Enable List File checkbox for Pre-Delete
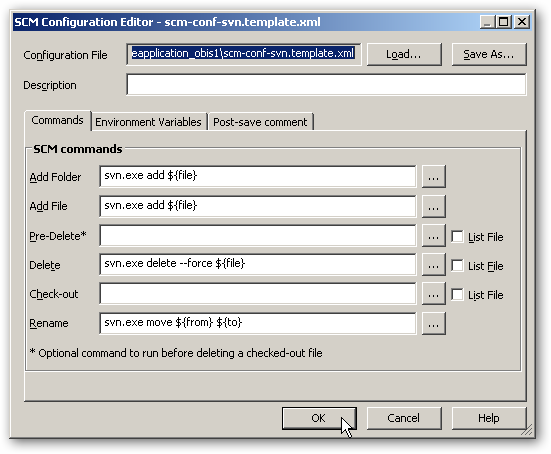 [457, 236]
